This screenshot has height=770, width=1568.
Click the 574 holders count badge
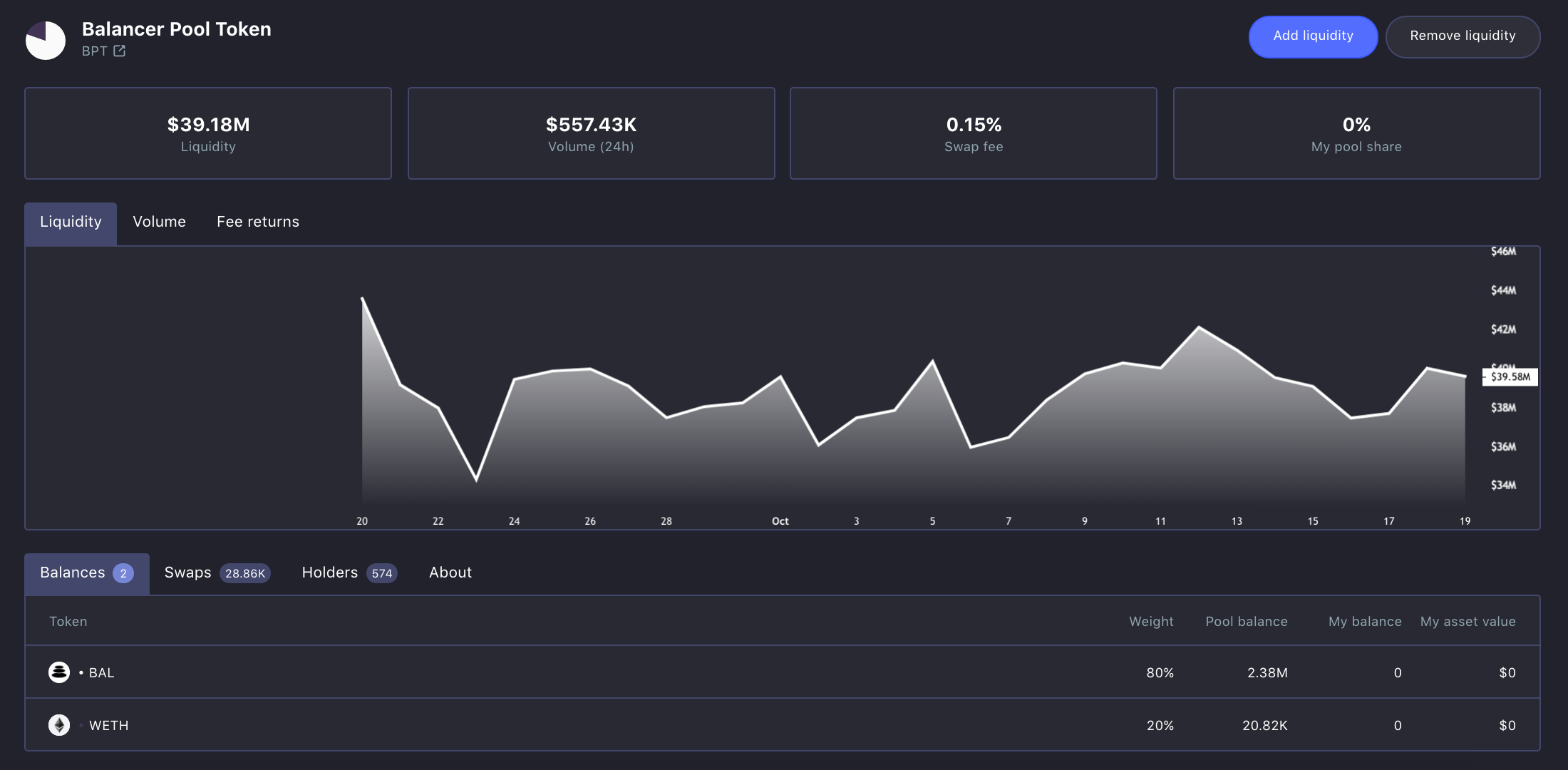[x=382, y=573]
